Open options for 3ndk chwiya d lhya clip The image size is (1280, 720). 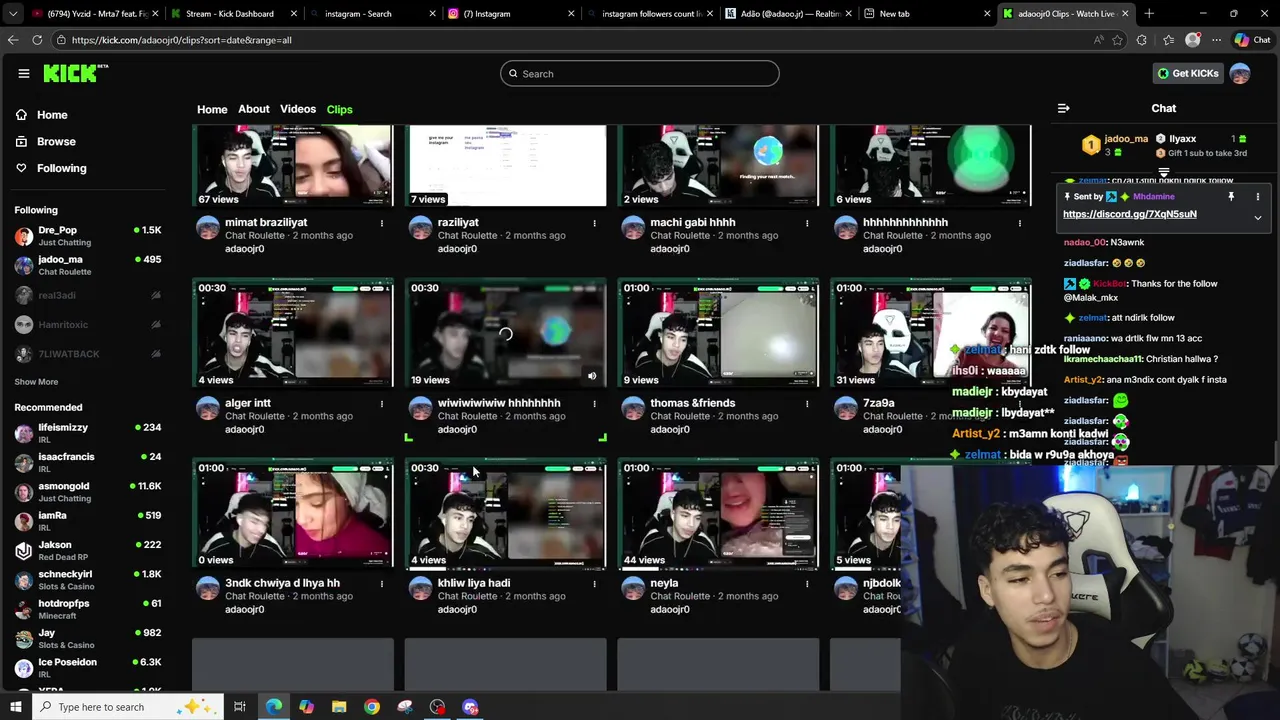coord(381,583)
